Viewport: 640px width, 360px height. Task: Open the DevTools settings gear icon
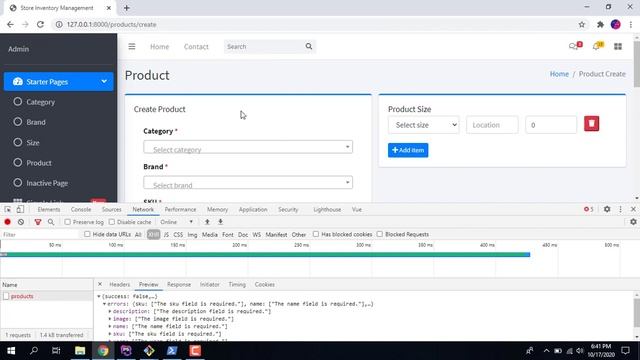coord(607,209)
